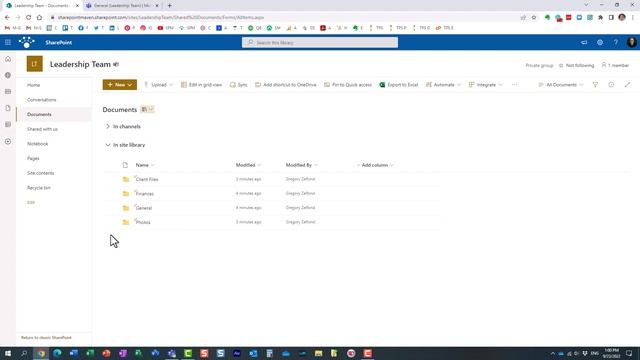Focus the Search this library box
Viewport: 640px width, 360px height.
pyautogui.click(x=320, y=42)
